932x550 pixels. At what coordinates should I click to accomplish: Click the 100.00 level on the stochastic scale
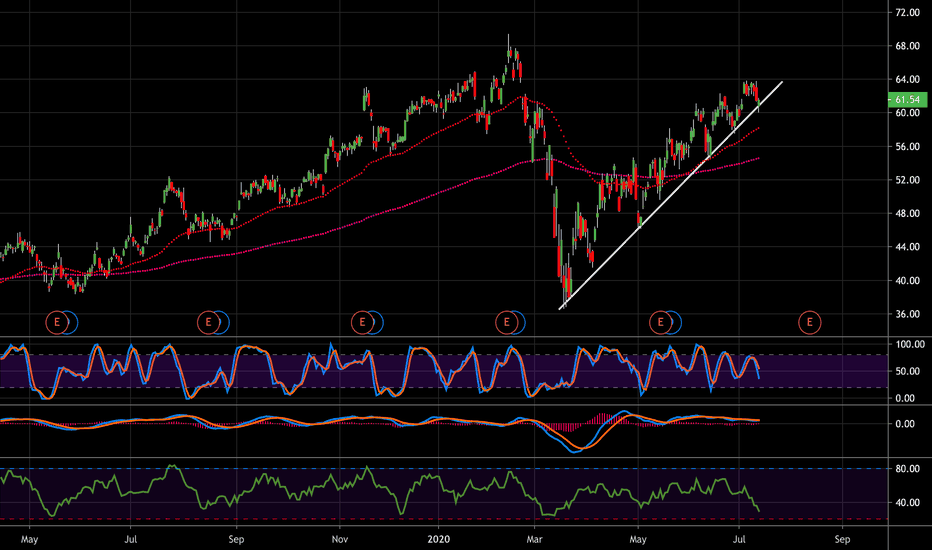(909, 344)
